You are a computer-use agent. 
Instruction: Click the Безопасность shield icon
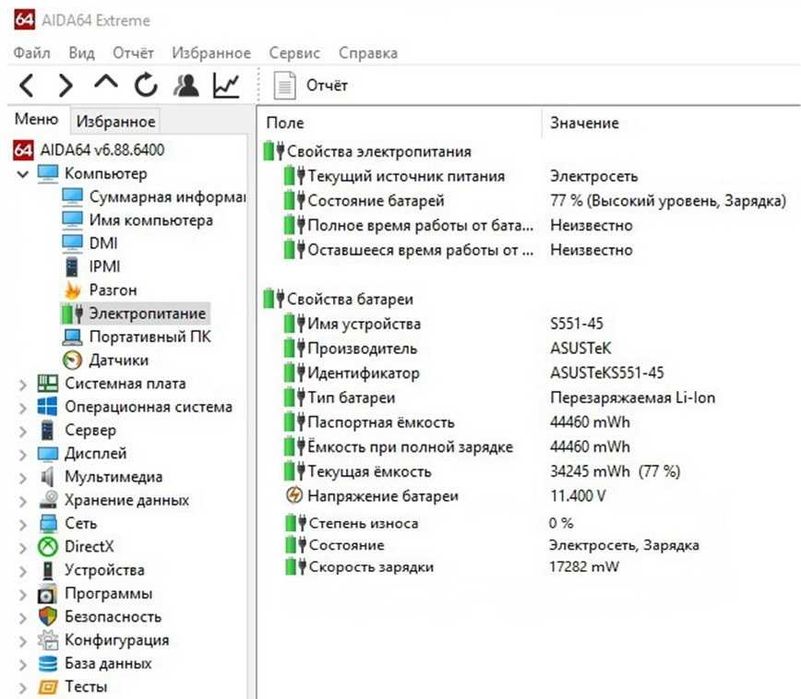point(48,617)
